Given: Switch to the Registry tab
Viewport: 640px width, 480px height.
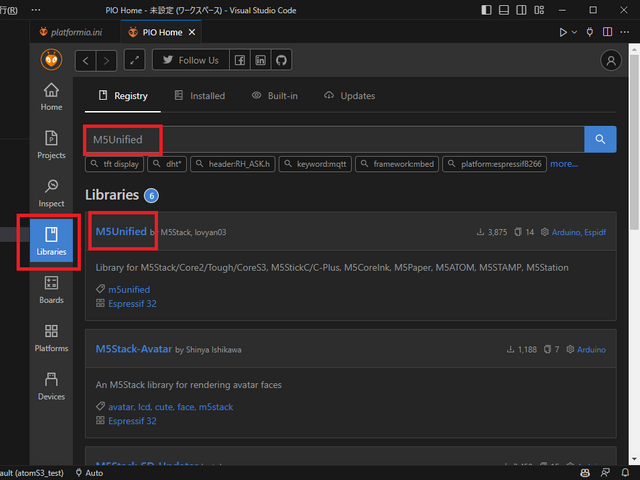Looking at the screenshot, I should tap(123, 96).
